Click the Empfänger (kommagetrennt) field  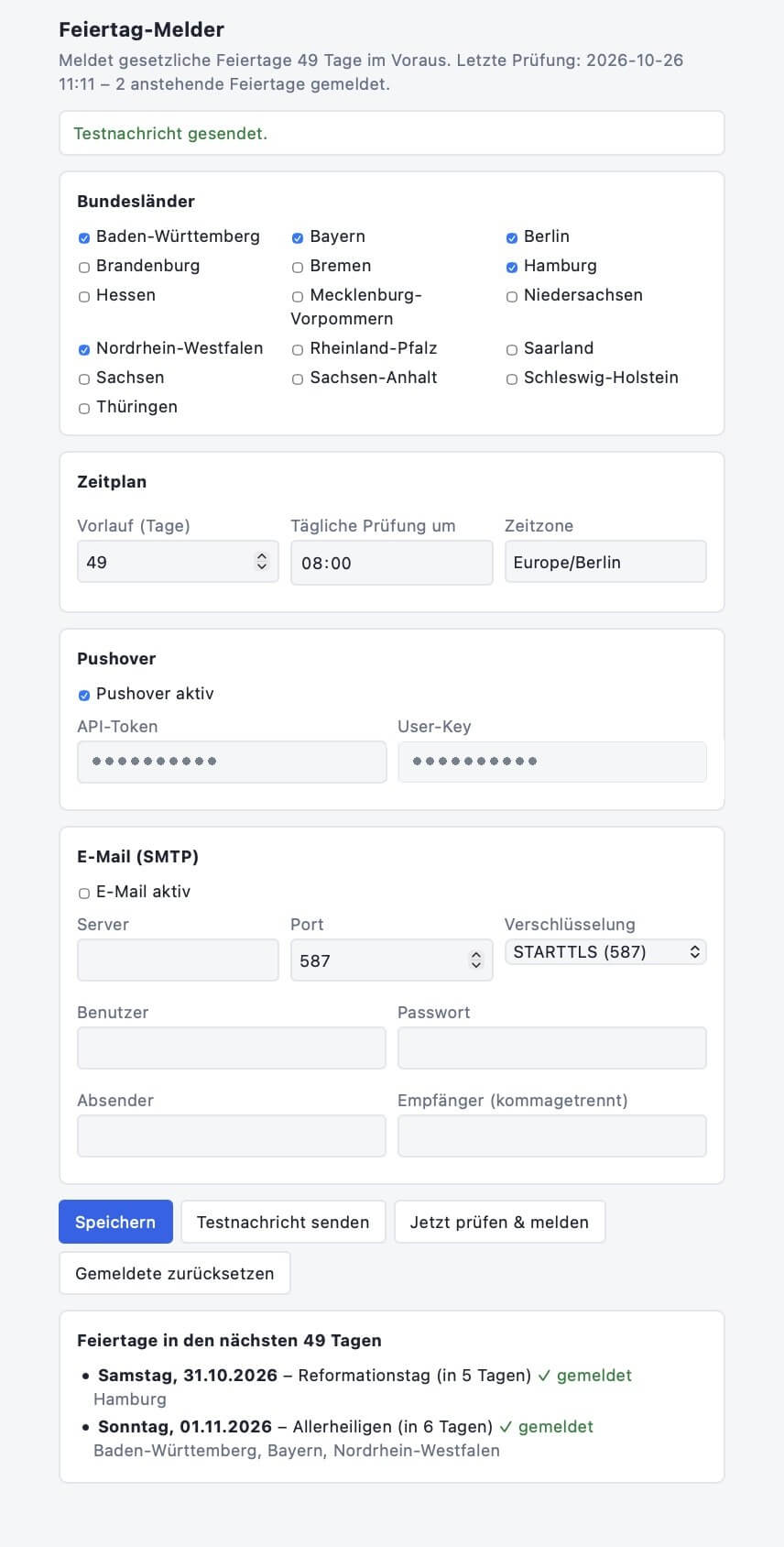[552, 1136]
